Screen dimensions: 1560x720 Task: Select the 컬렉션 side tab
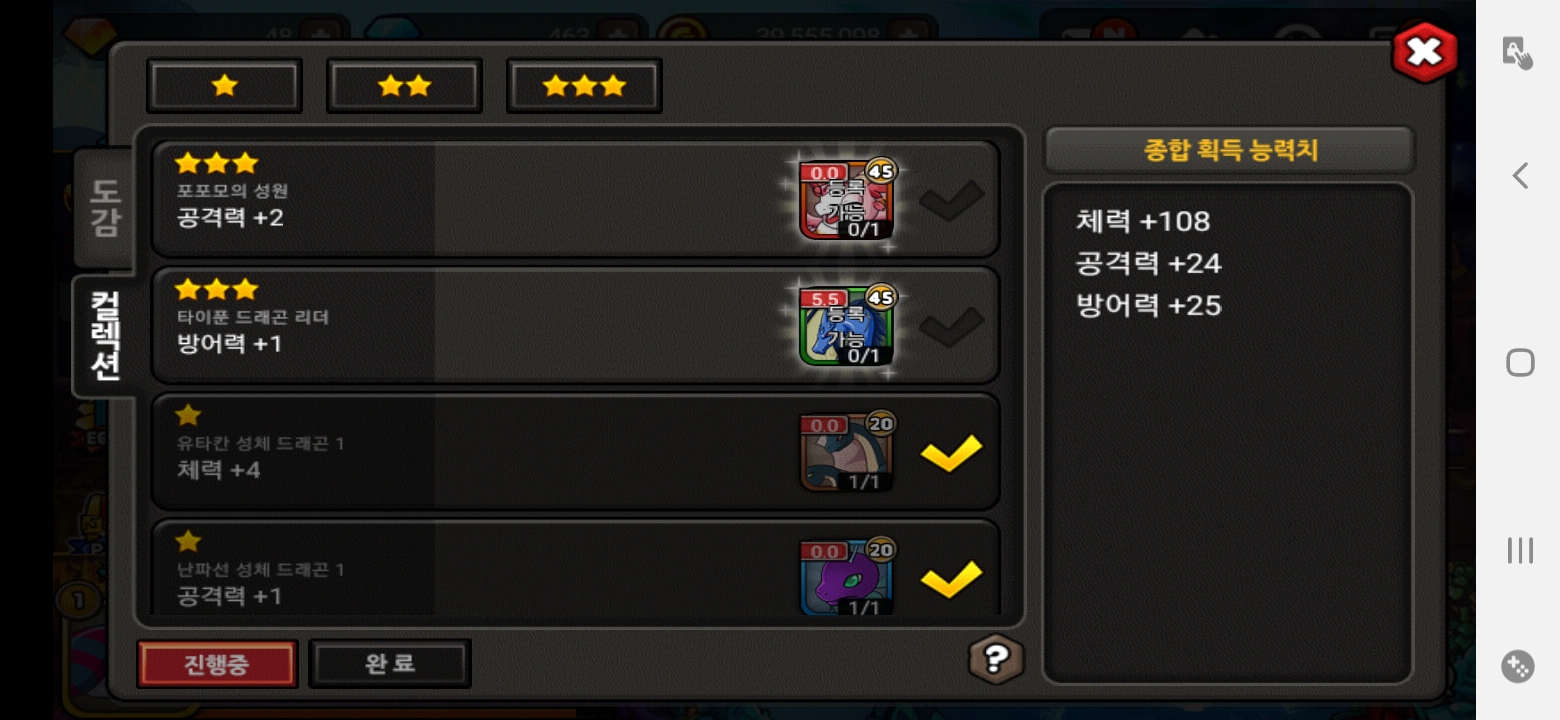point(104,335)
